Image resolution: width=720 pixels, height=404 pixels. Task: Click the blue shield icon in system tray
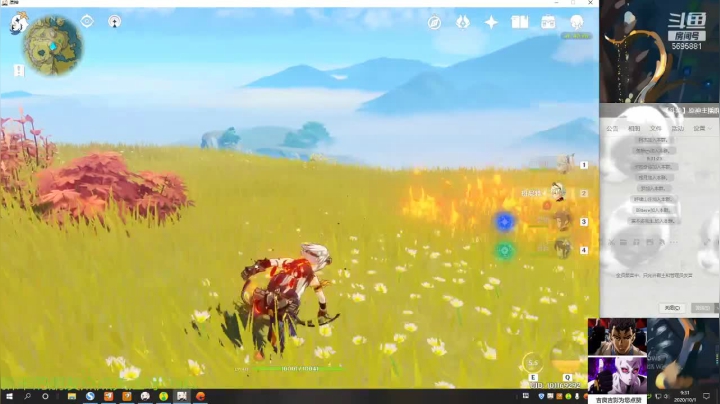[x=541, y=396]
